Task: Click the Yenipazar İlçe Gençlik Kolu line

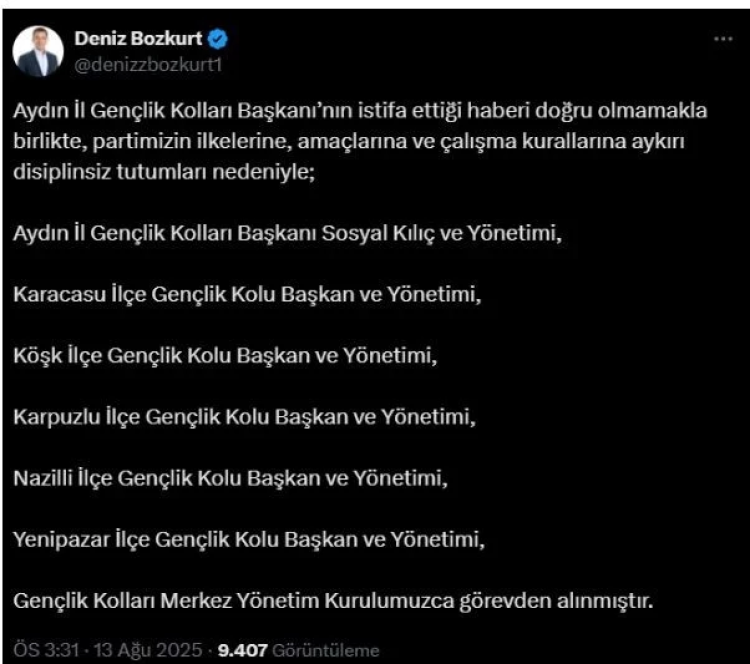Action: coord(250,540)
